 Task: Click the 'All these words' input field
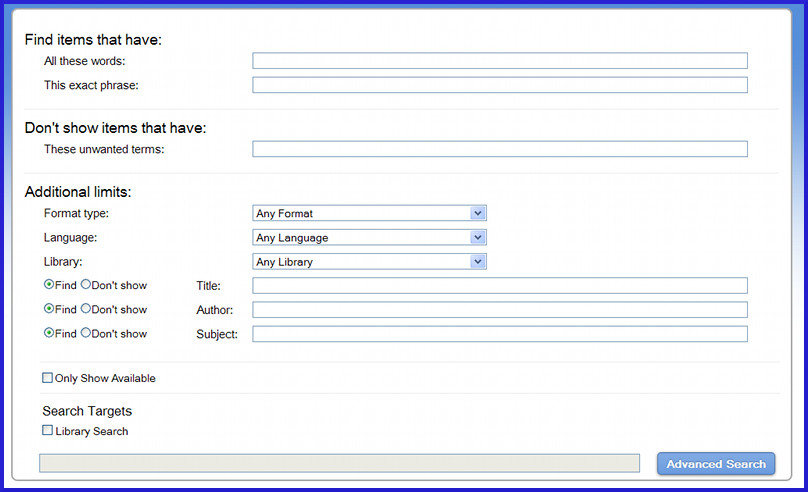coord(500,61)
